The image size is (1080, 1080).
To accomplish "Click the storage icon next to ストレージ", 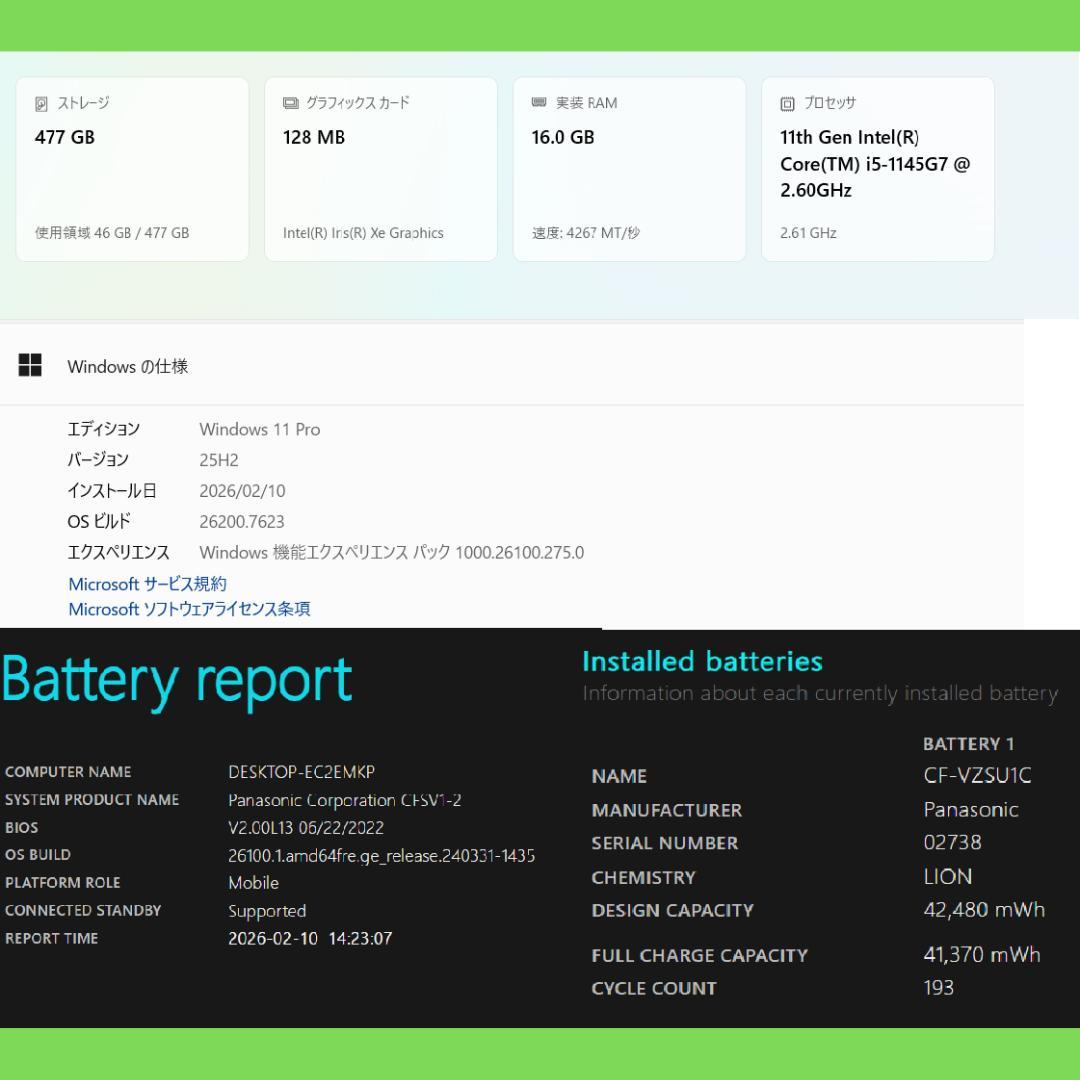I will (x=42, y=103).
